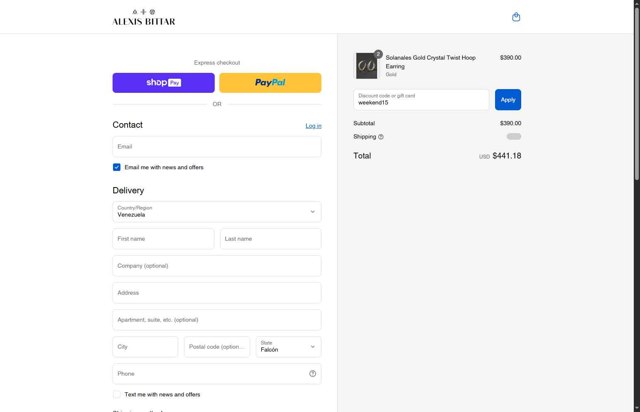The width and height of the screenshot is (640, 412).
Task: Check Text me with news and offers
Action: click(x=117, y=394)
